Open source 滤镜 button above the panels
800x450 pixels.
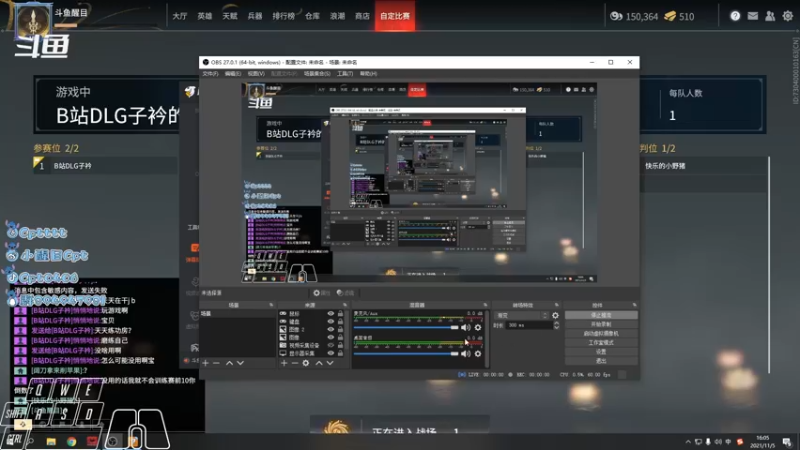(x=345, y=293)
